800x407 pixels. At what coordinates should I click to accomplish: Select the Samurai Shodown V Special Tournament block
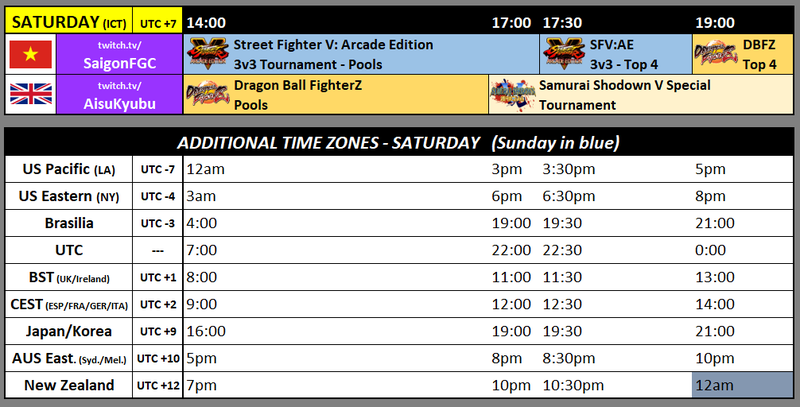coord(641,94)
